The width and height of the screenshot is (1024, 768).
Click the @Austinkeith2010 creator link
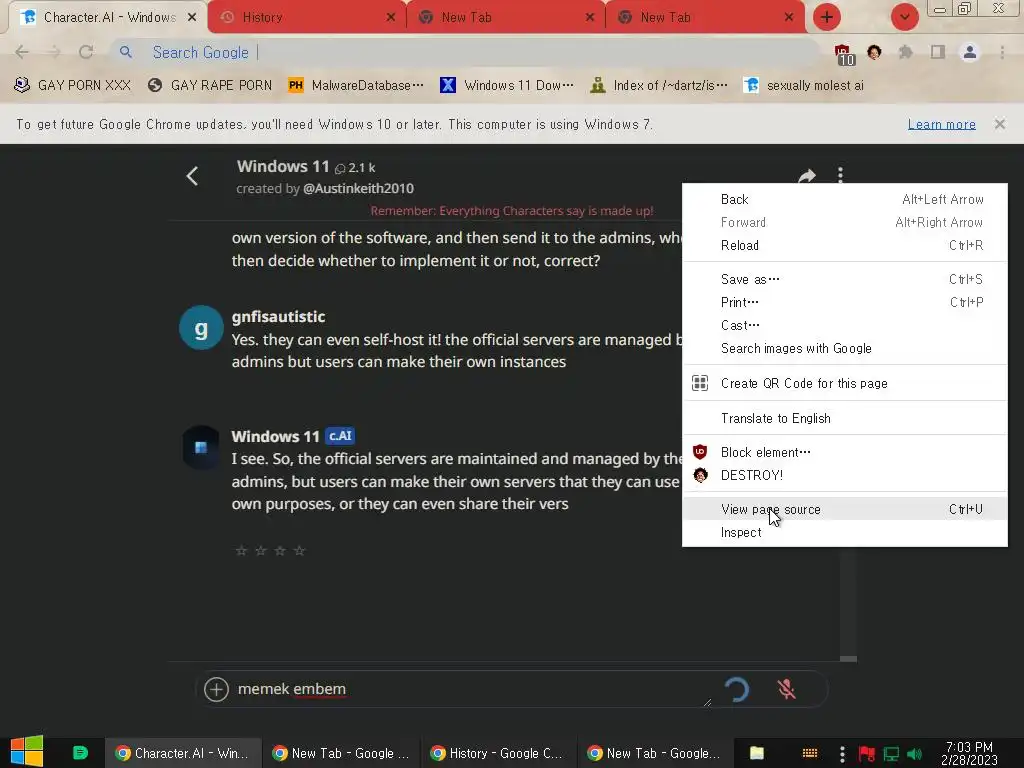click(358, 189)
